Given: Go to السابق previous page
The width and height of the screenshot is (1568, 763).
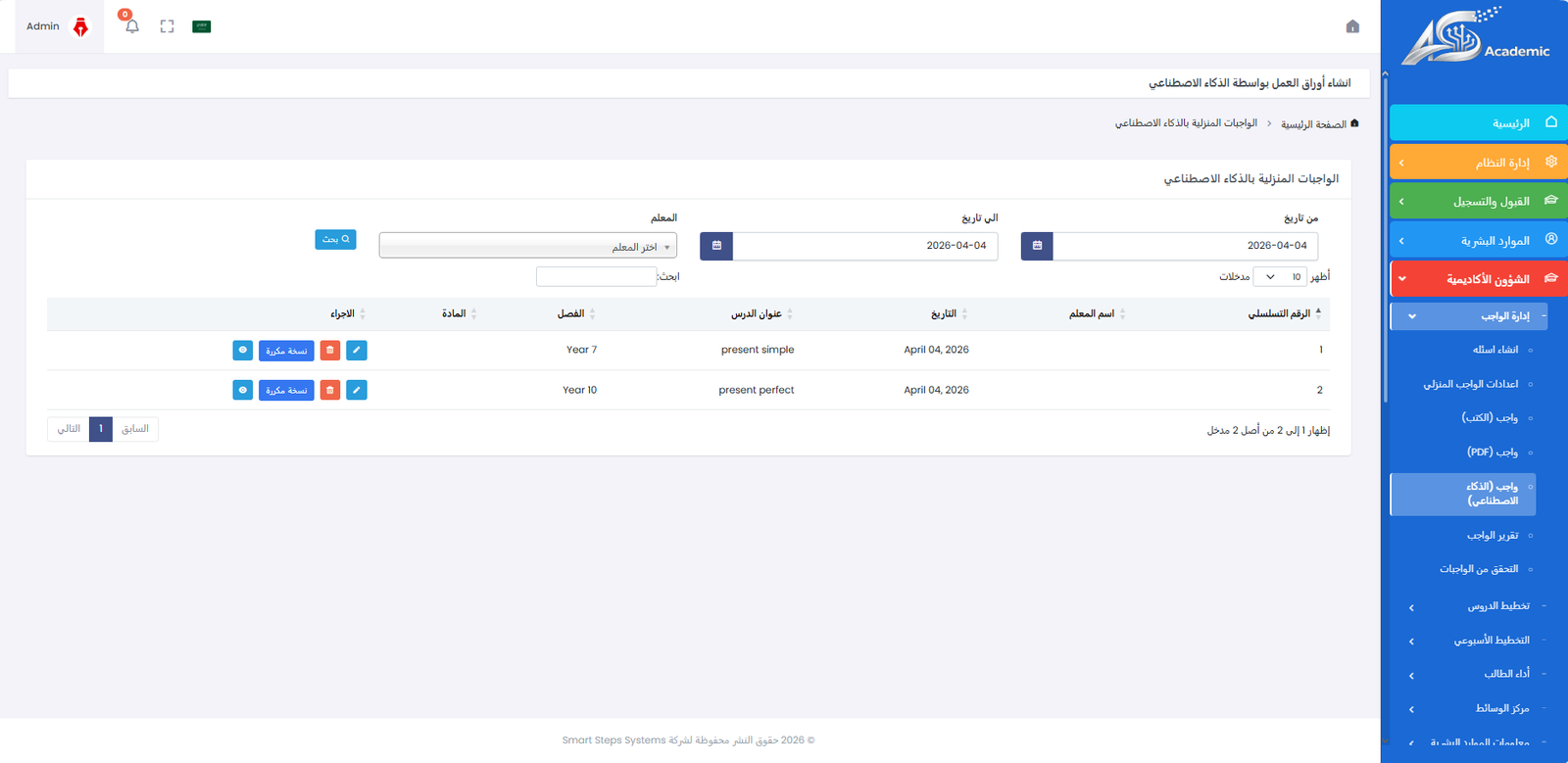Looking at the screenshot, I should coord(135,429).
